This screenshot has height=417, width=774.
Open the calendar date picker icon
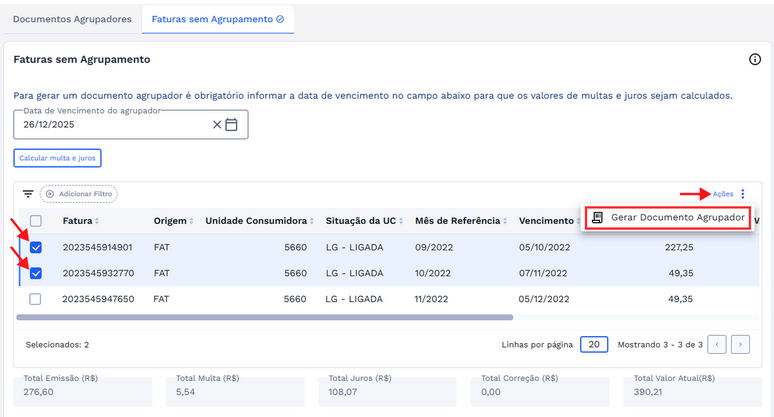[x=232, y=125]
